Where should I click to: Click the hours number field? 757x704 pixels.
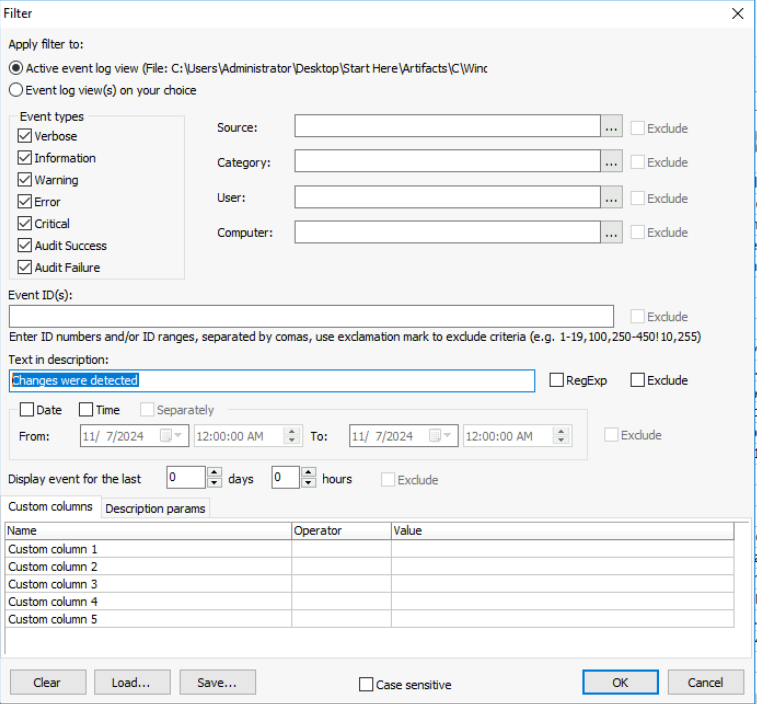pos(286,478)
